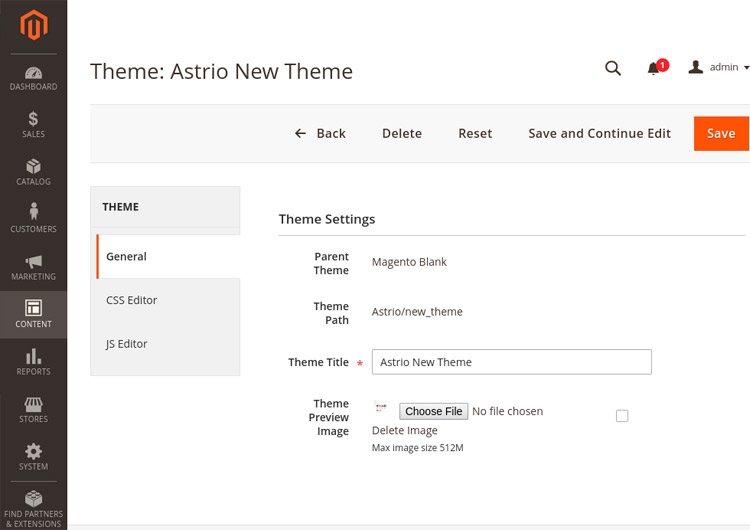The width and height of the screenshot is (750, 530).
Task: Click Save and Continue Edit
Action: (599, 133)
